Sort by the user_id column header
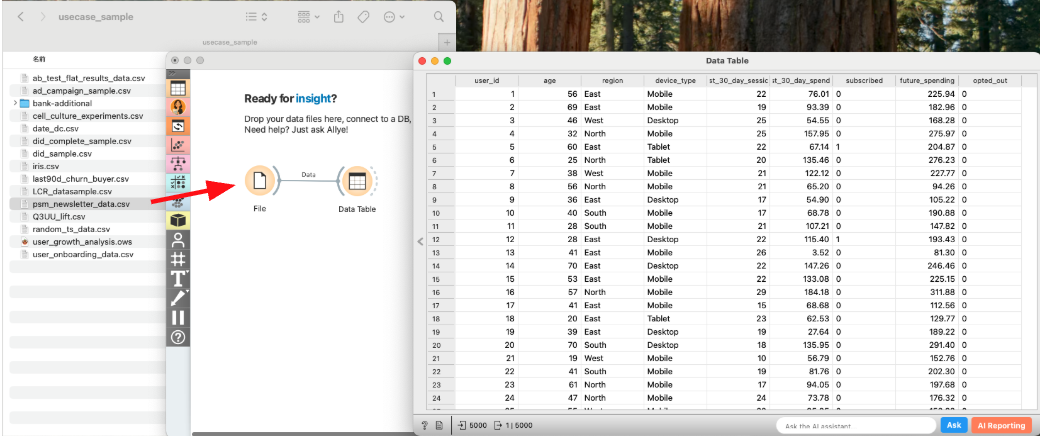1040x436 pixels. point(487,80)
